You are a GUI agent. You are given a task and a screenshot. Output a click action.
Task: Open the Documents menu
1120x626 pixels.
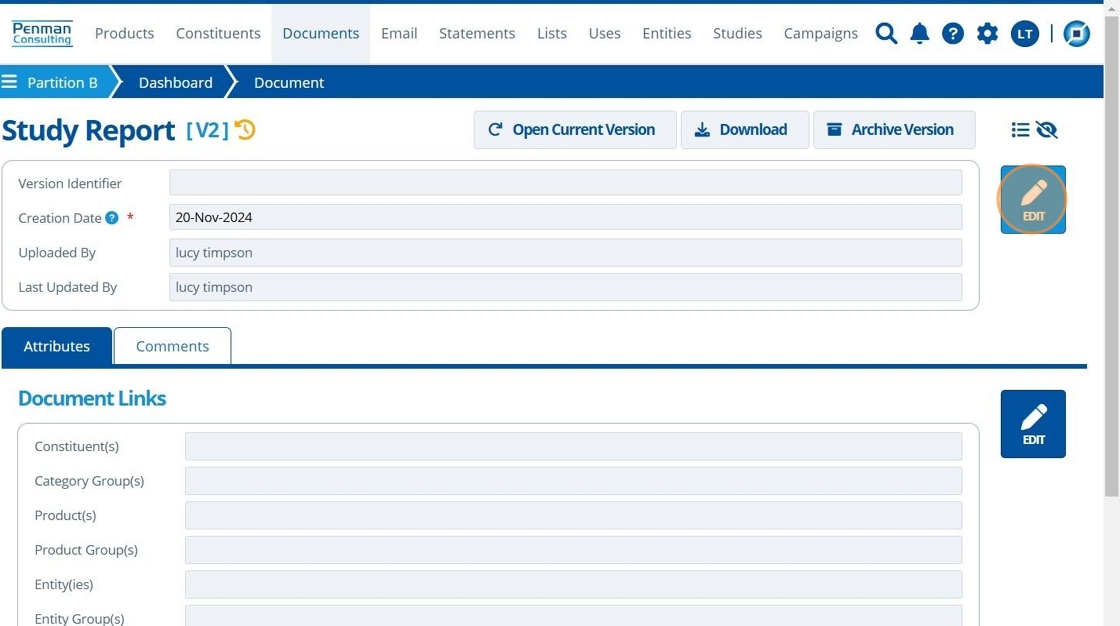point(321,34)
